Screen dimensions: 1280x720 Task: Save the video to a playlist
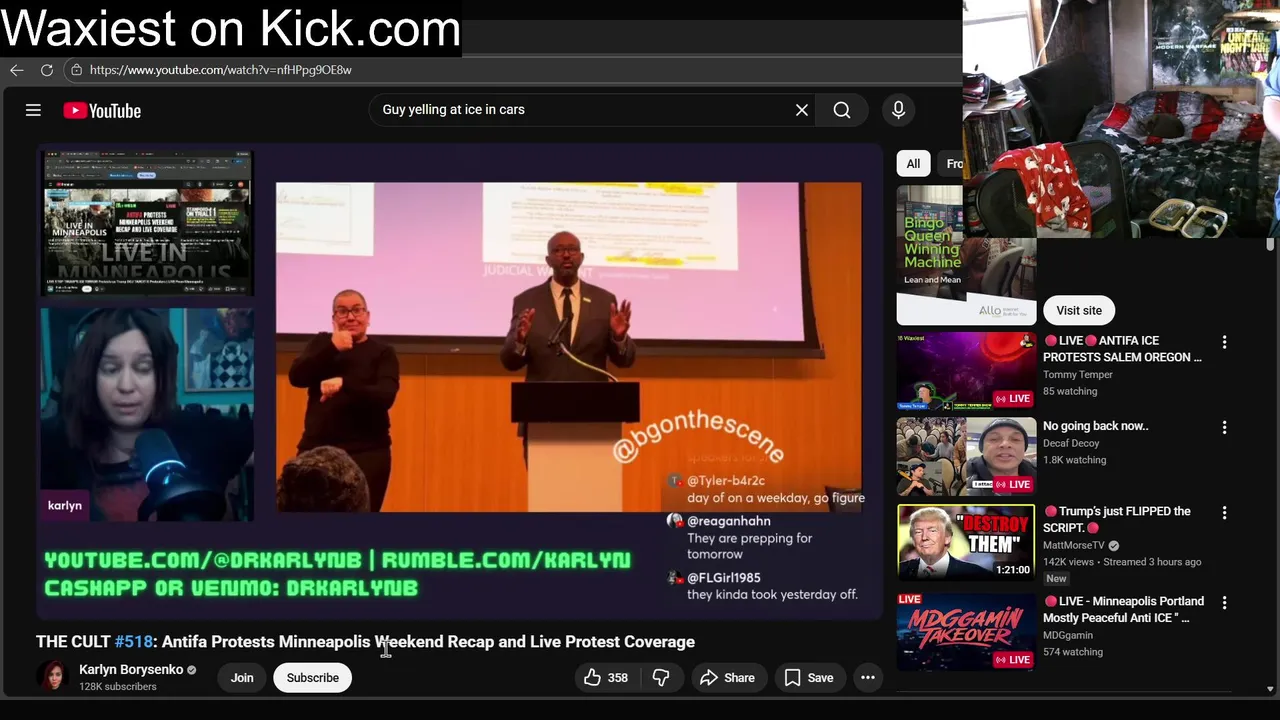(809, 678)
